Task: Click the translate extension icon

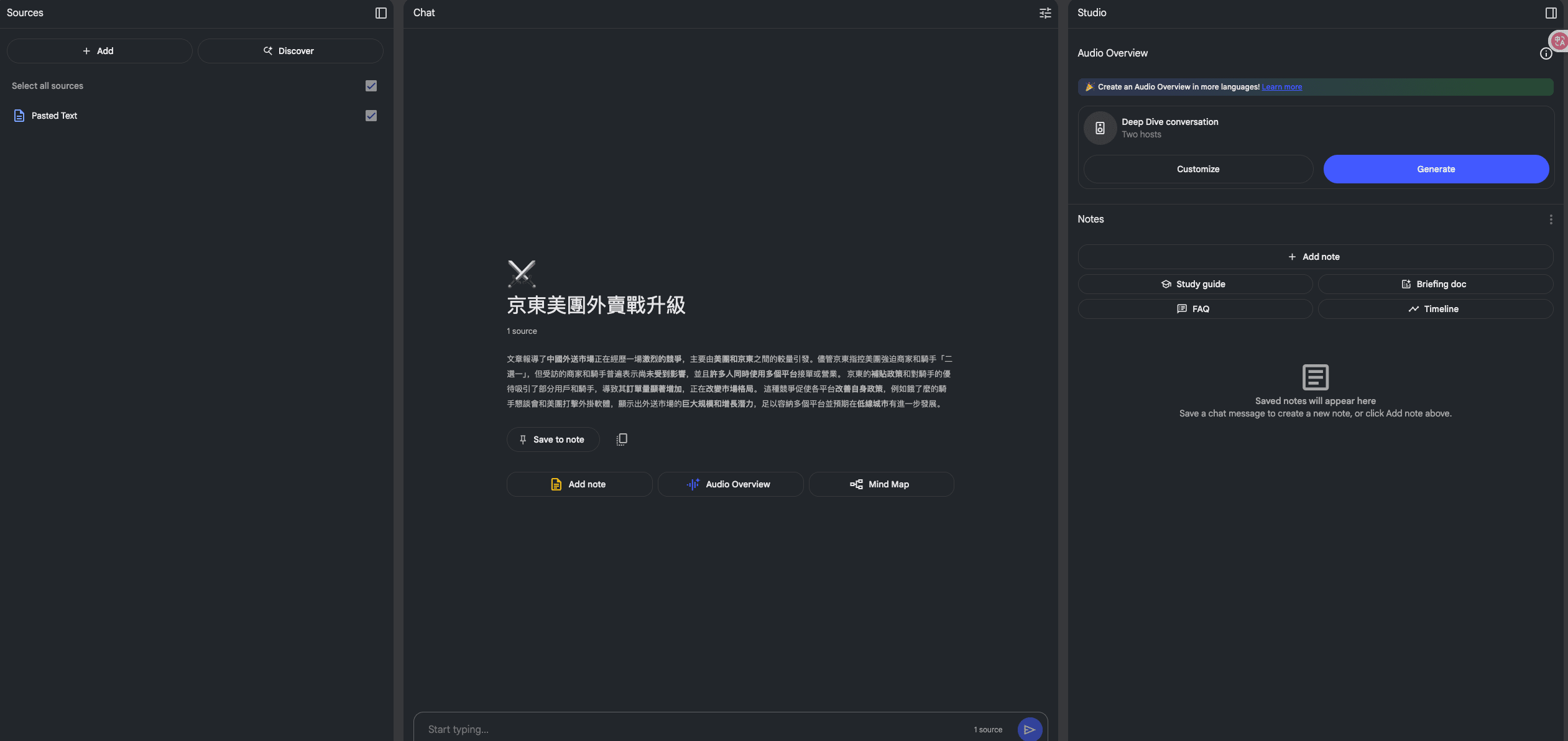Action: tap(1559, 41)
